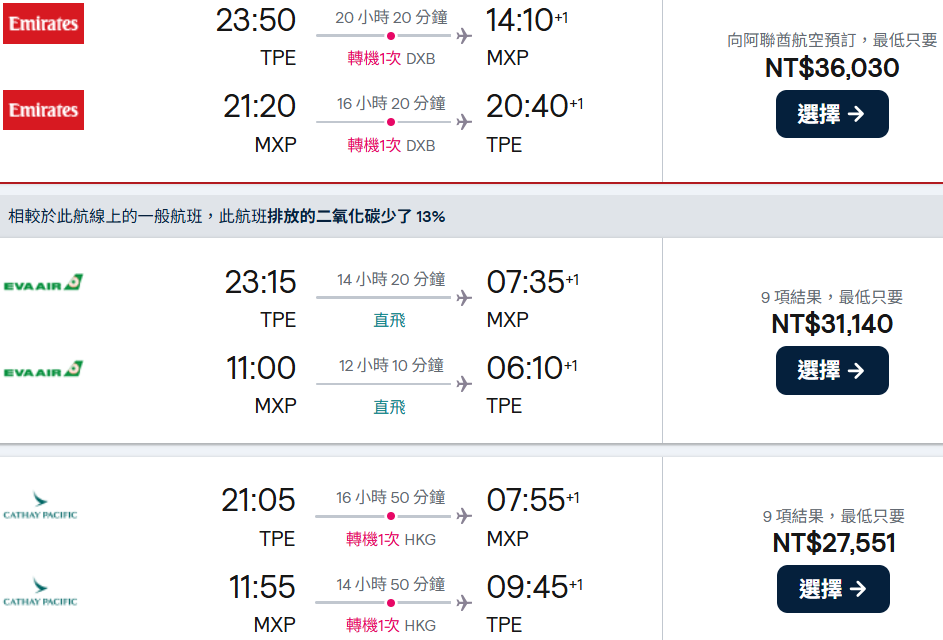The image size is (943, 640).
Task: Click the NT$27,551 price text
Action: pyautogui.click(x=834, y=543)
